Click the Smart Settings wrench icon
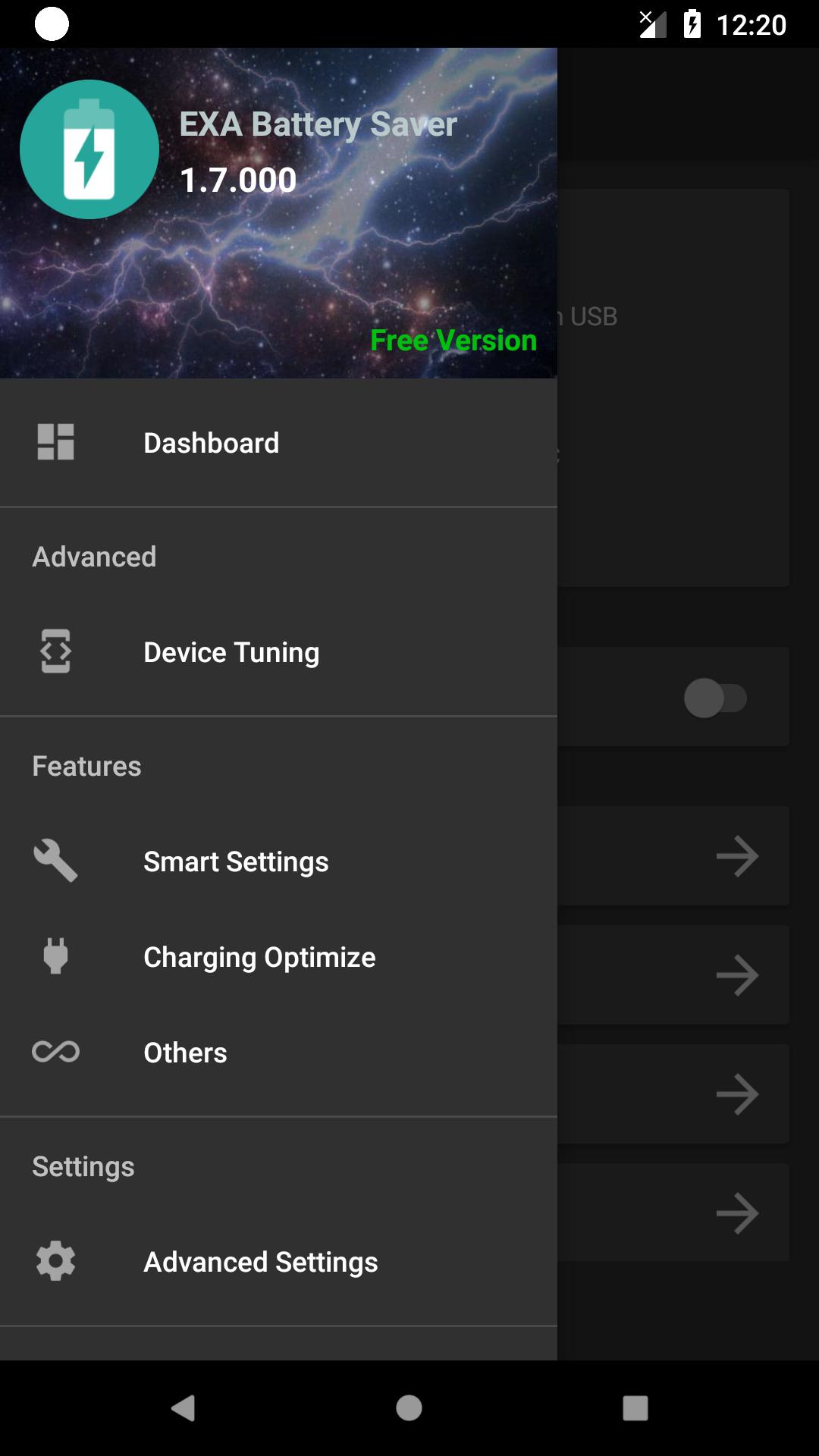 tap(55, 861)
